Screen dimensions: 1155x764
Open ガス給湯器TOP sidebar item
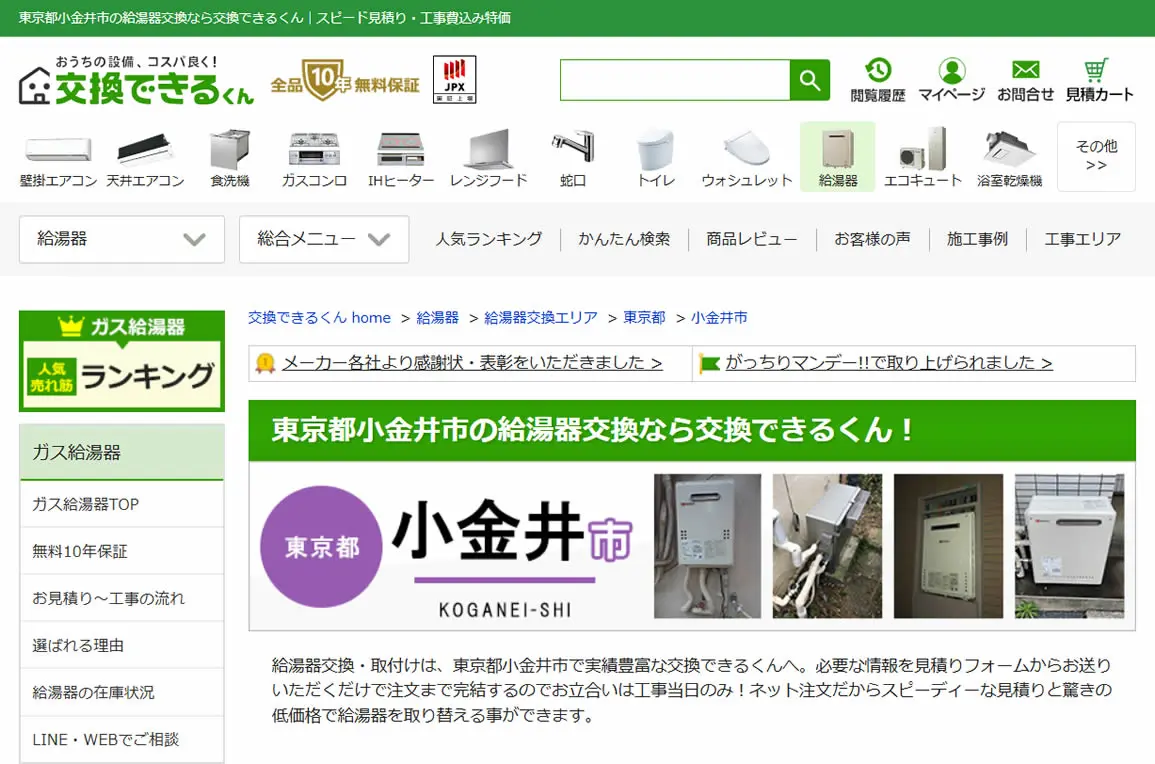pos(122,504)
